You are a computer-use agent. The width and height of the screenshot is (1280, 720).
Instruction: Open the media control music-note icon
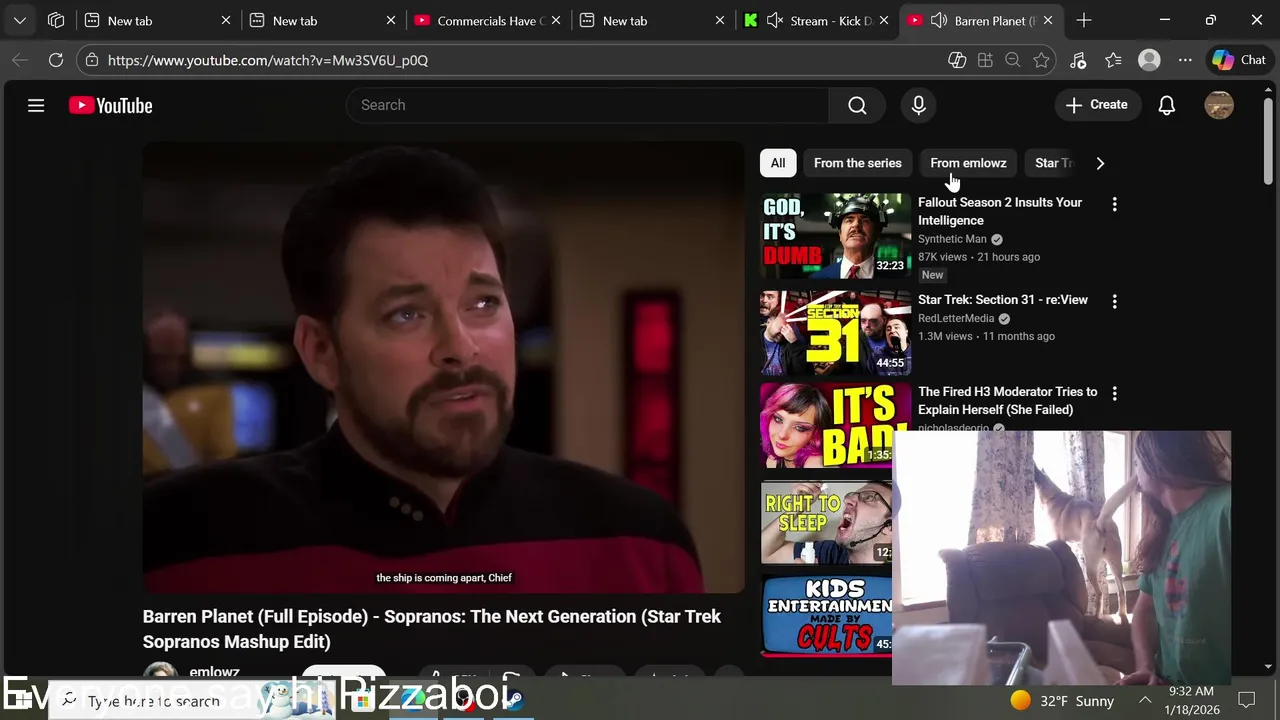[x=1078, y=60]
